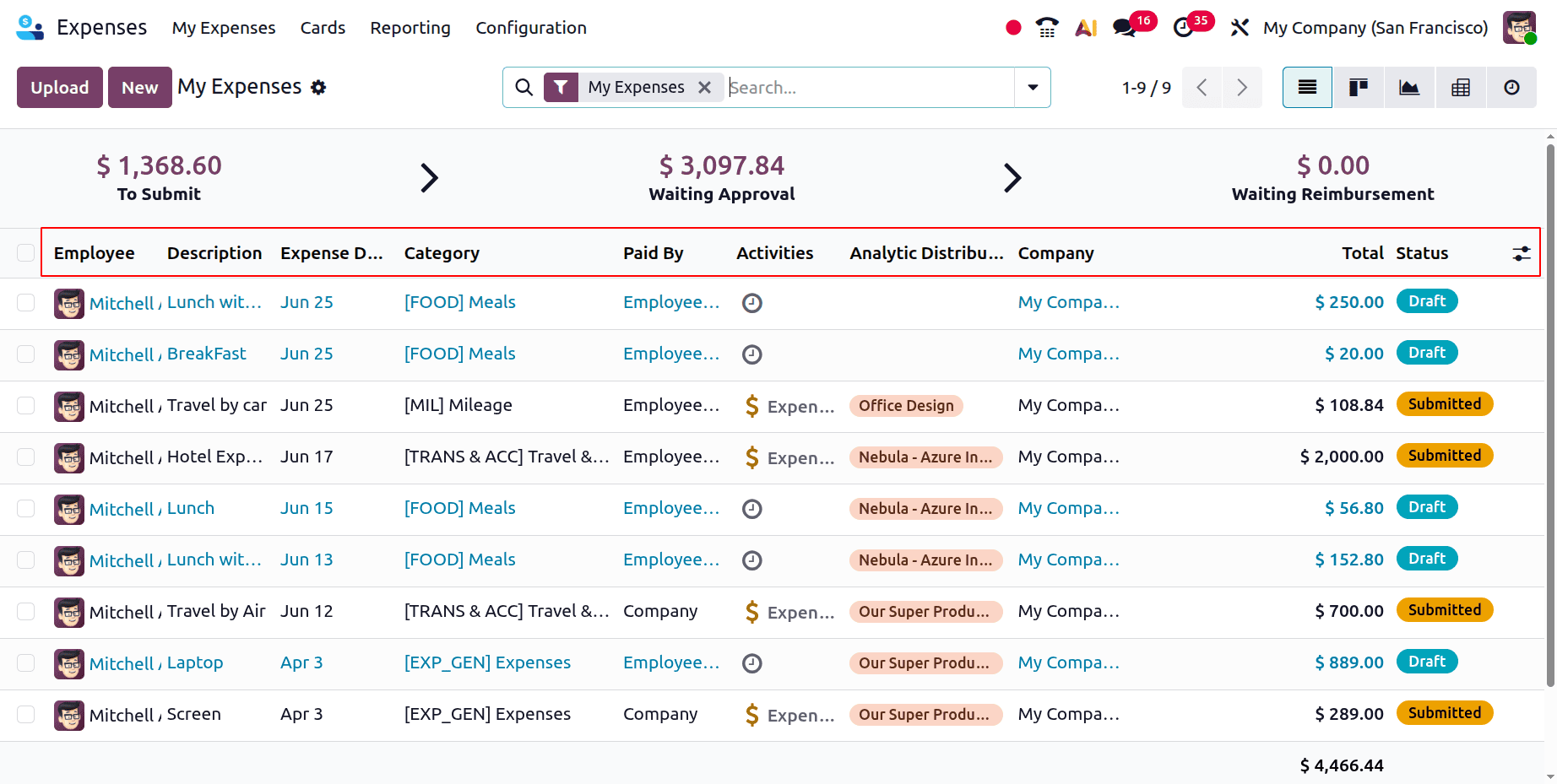1557x784 pixels.
Task: Open the Cards menu
Action: pyautogui.click(x=323, y=28)
